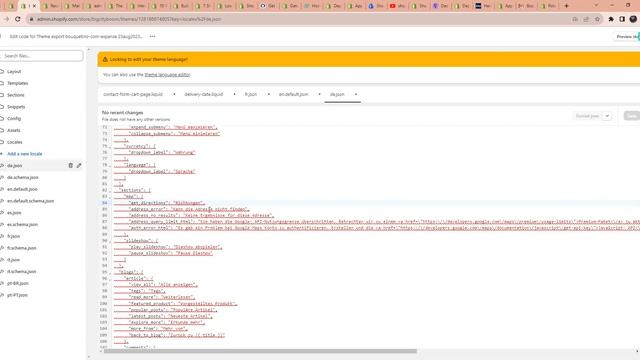The width and height of the screenshot is (640, 360).
Task: Open the three-dot more actions menu
Action: [153, 36]
